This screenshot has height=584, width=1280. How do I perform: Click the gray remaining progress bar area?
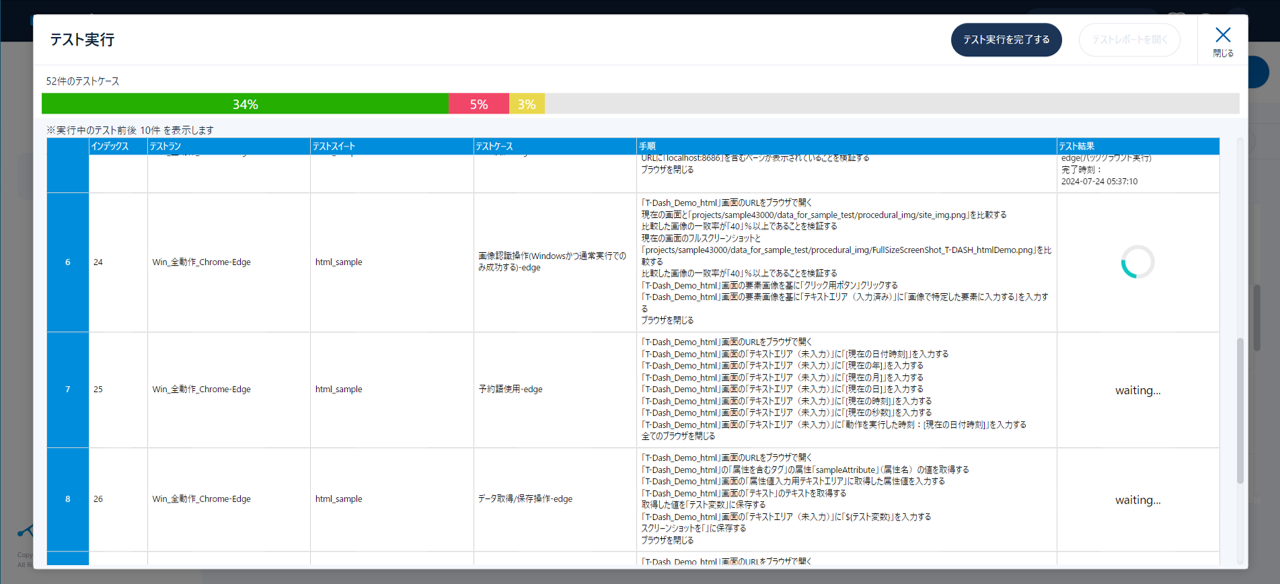click(890, 104)
